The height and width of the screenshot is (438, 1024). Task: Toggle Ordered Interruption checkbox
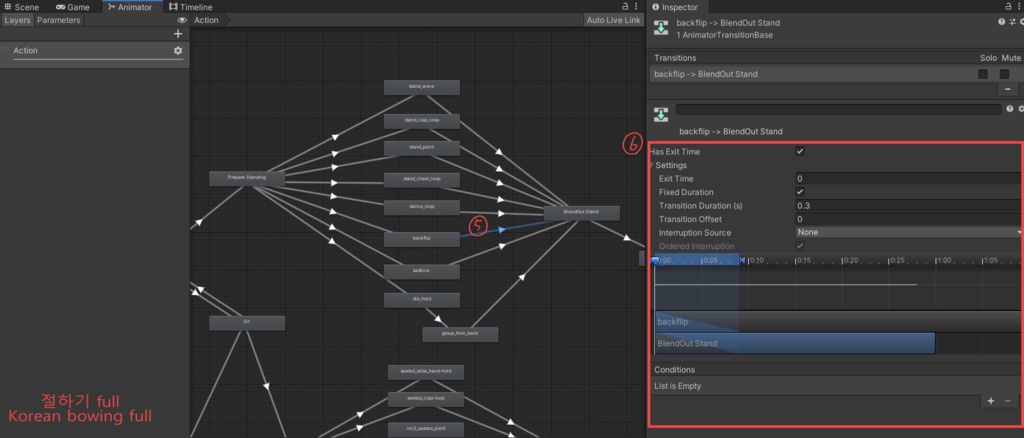point(800,246)
